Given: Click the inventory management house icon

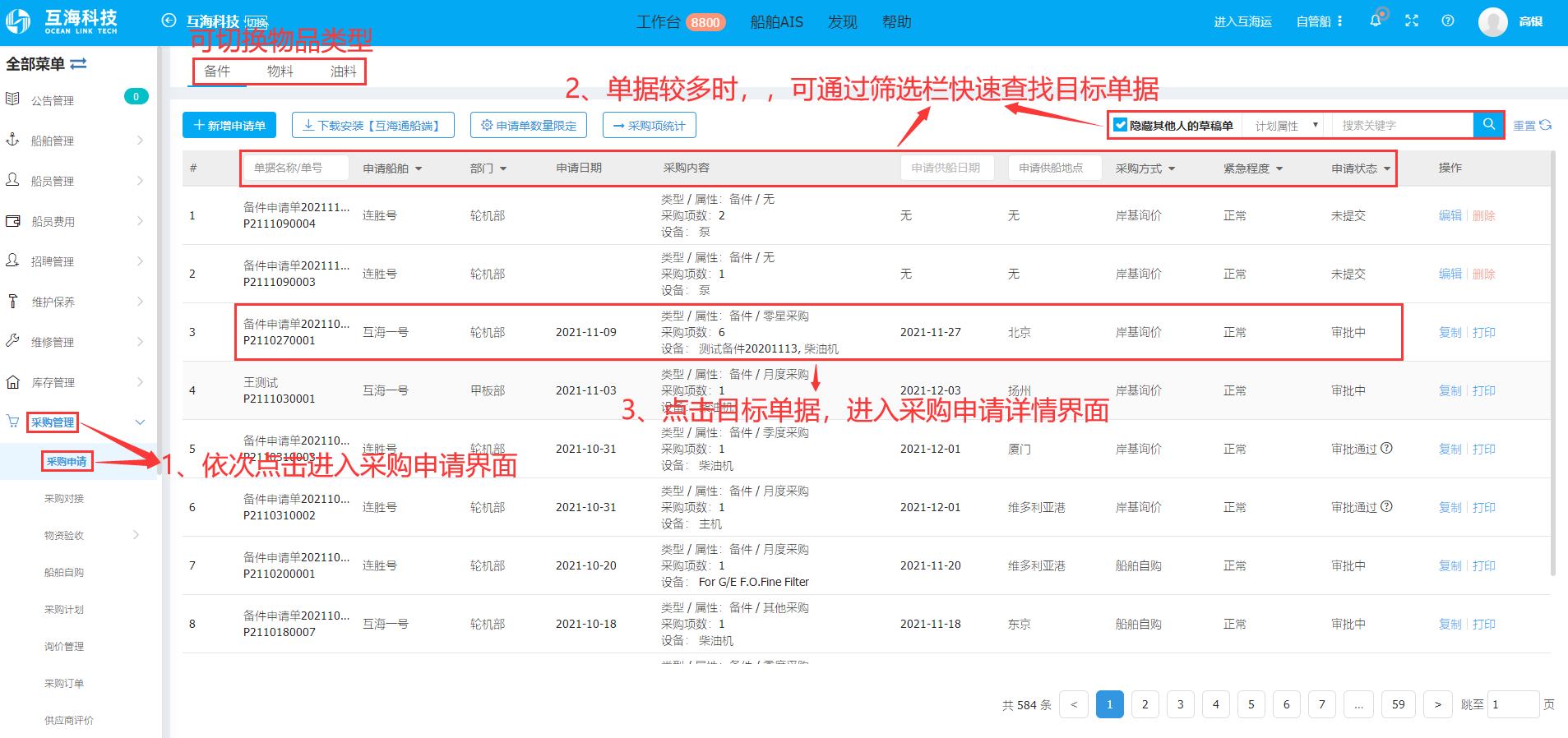Looking at the screenshot, I should pos(12,381).
